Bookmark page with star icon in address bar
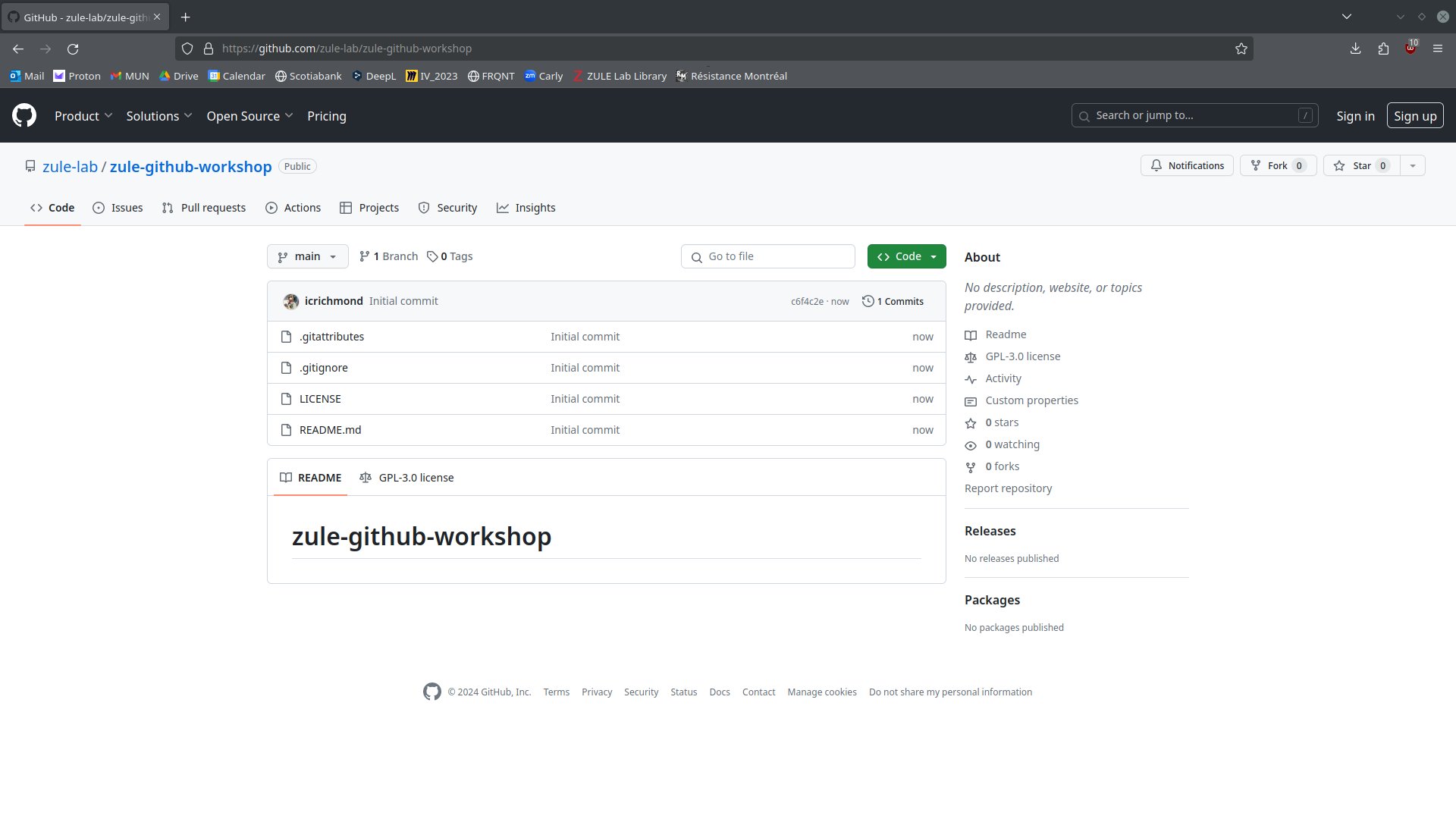1456x819 pixels. [1241, 49]
